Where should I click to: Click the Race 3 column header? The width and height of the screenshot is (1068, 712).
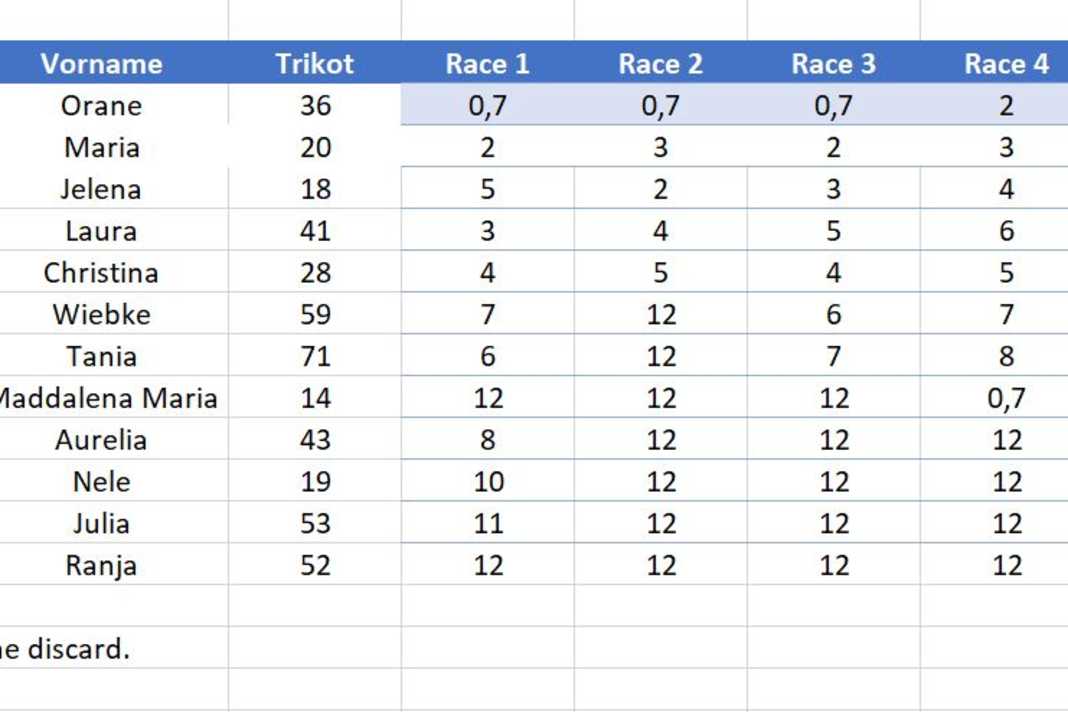(833, 64)
